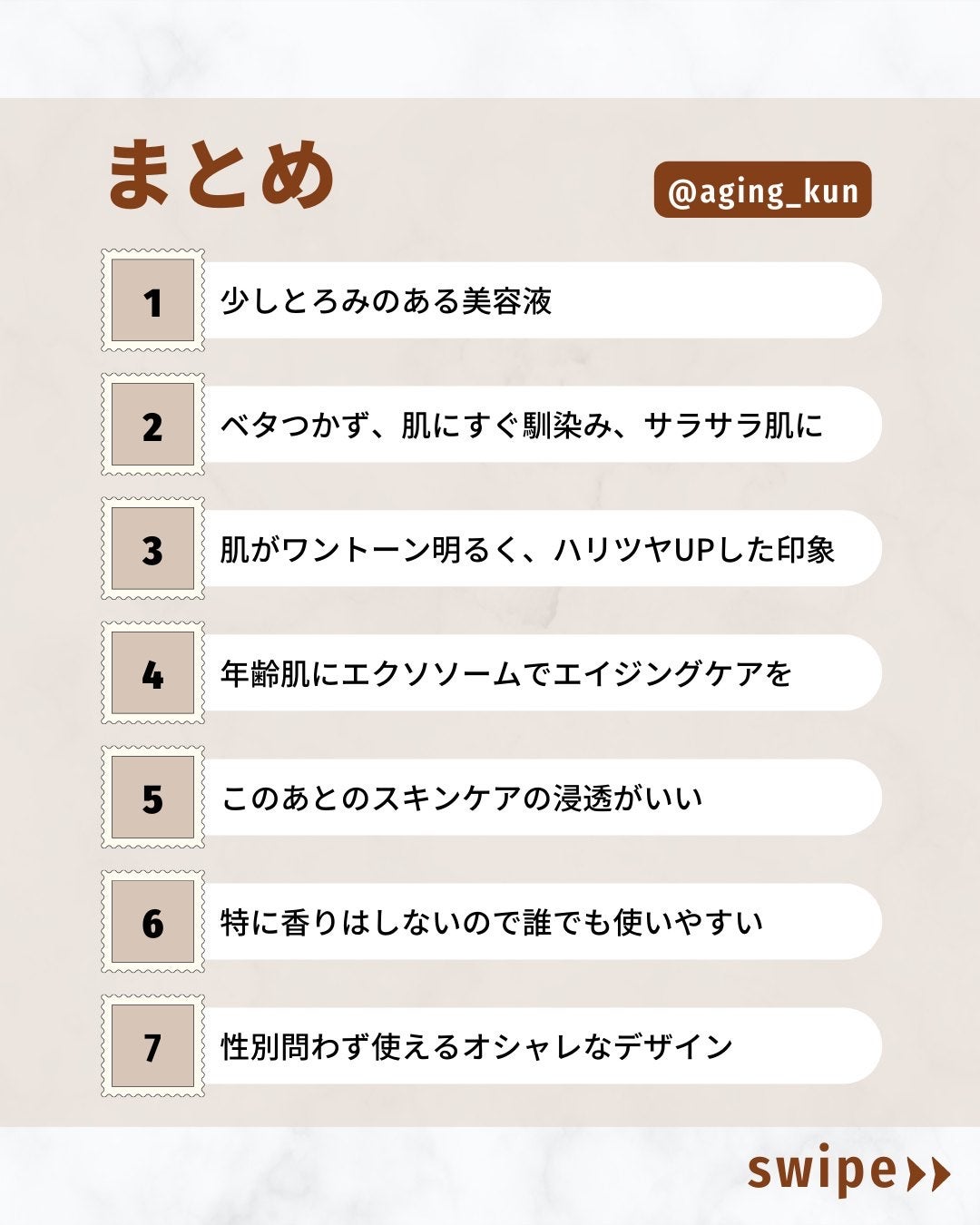The width and height of the screenshot is (980, 1225).
Task: Click the number 5 stamp icon
Action: [x=152, y=799]
